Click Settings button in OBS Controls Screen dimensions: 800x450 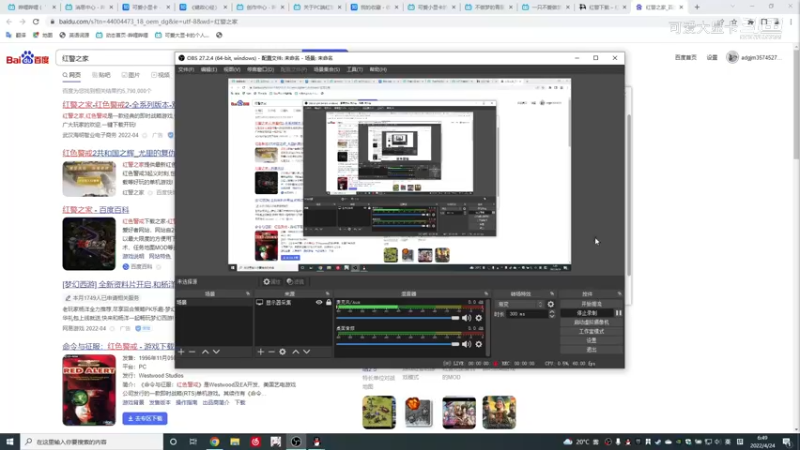(x=591, y=340)
